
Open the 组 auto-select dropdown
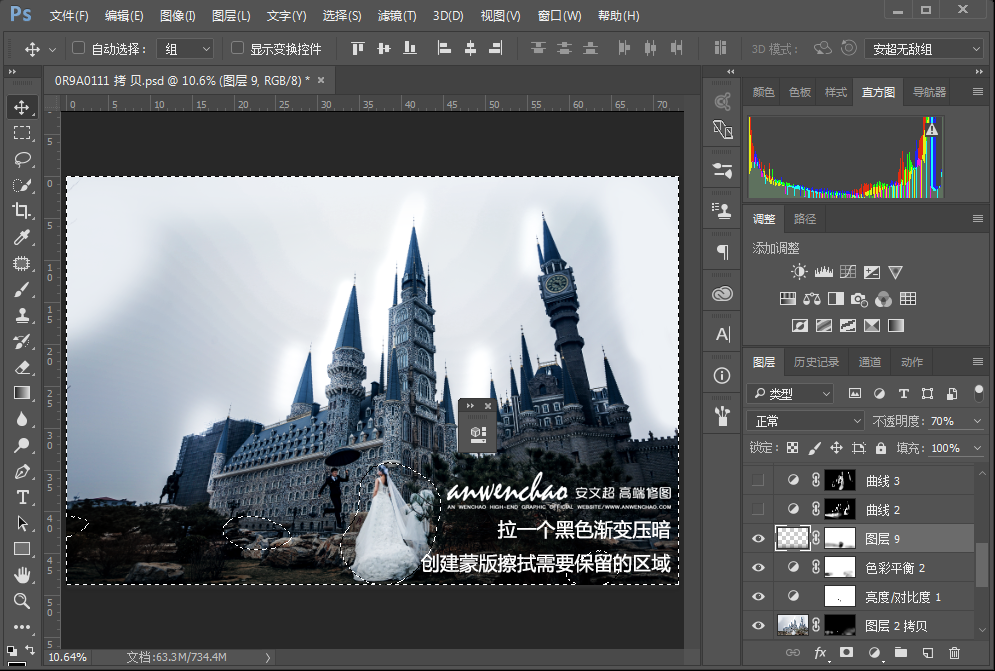point(186,49)
